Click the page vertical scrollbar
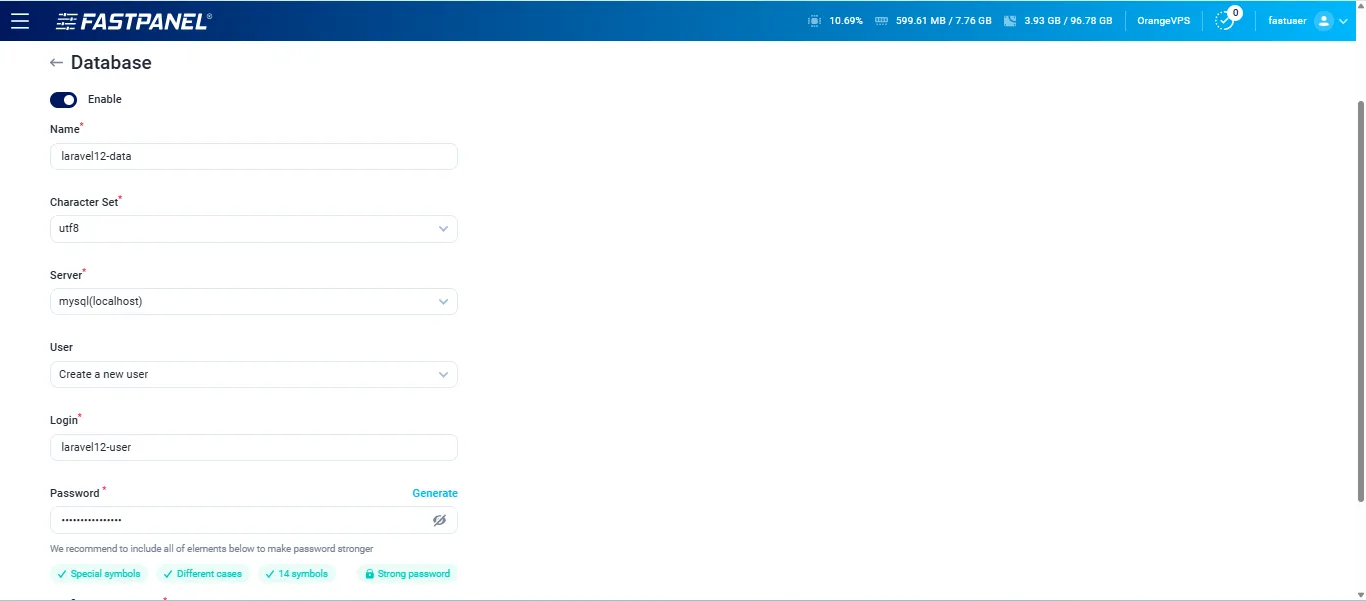This screenshot has height=601, width=1366. tap(1360, 300)
